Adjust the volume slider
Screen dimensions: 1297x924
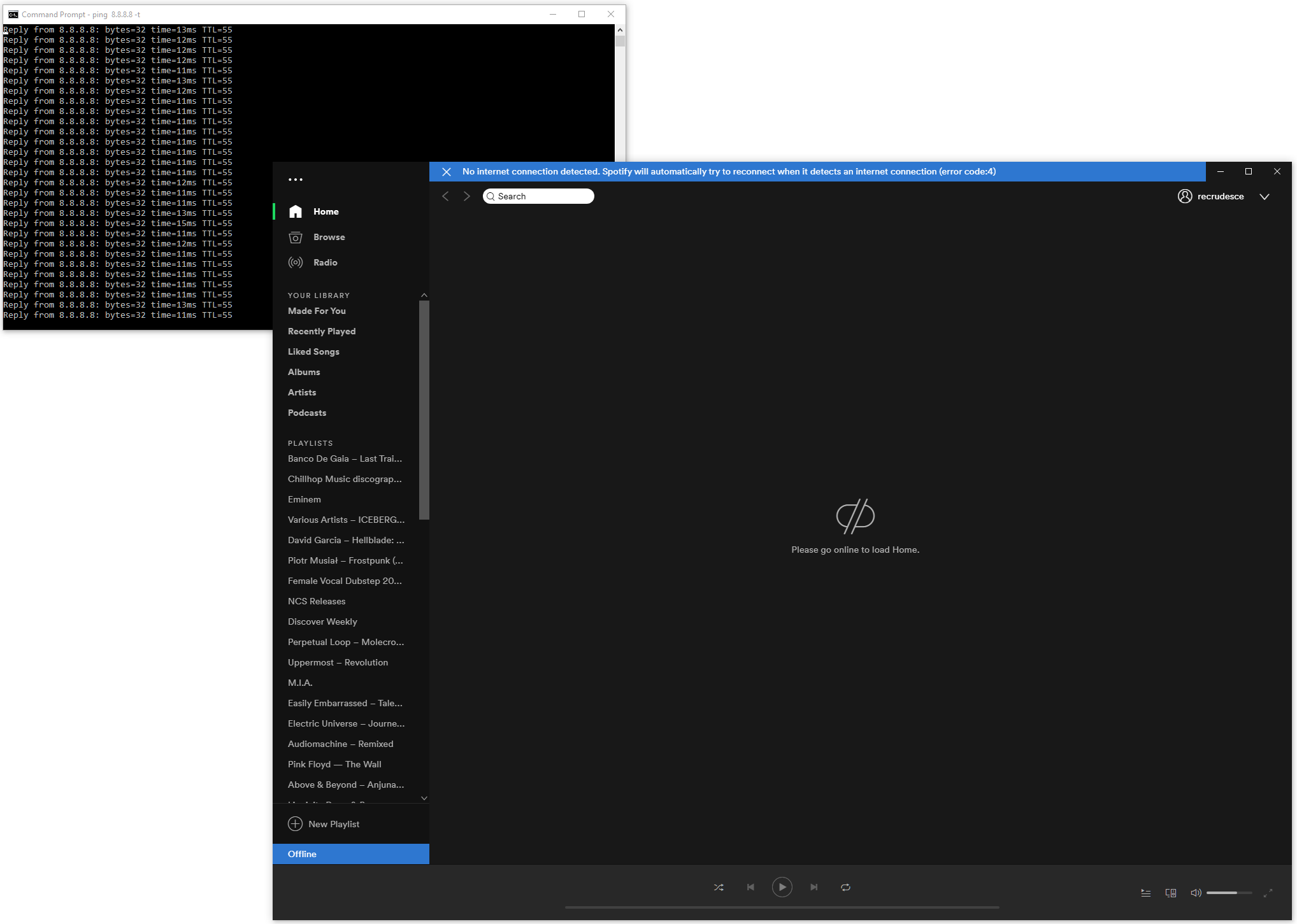(x=1229, y=893)
